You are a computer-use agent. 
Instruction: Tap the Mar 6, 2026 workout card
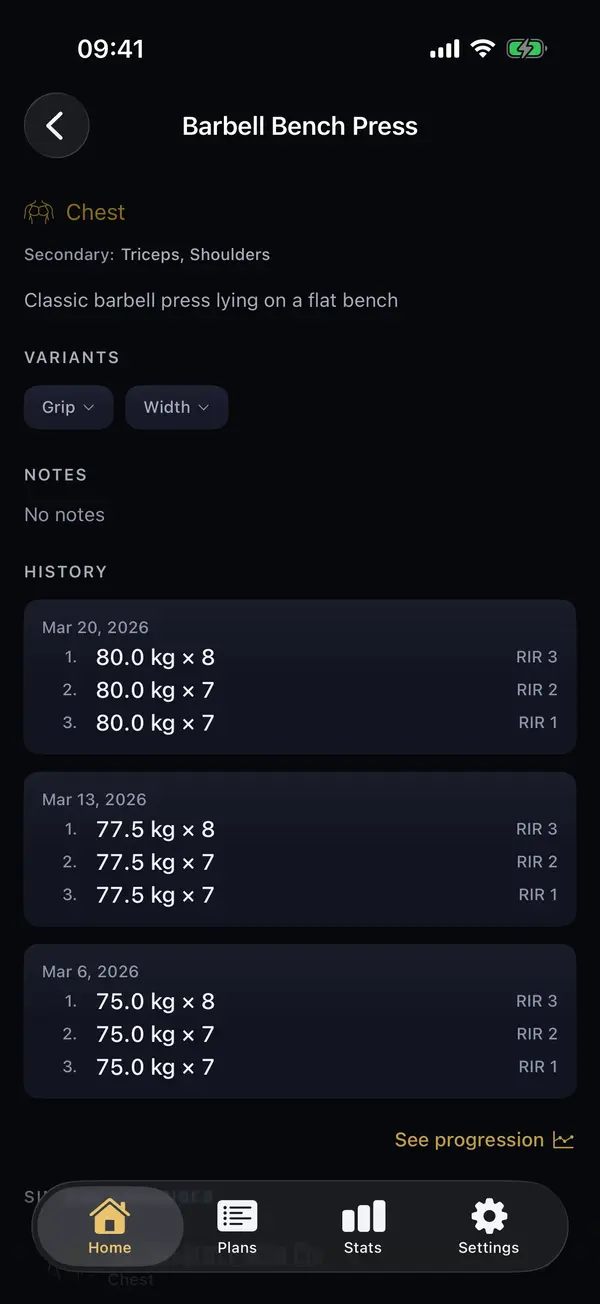click(300, 1020)
